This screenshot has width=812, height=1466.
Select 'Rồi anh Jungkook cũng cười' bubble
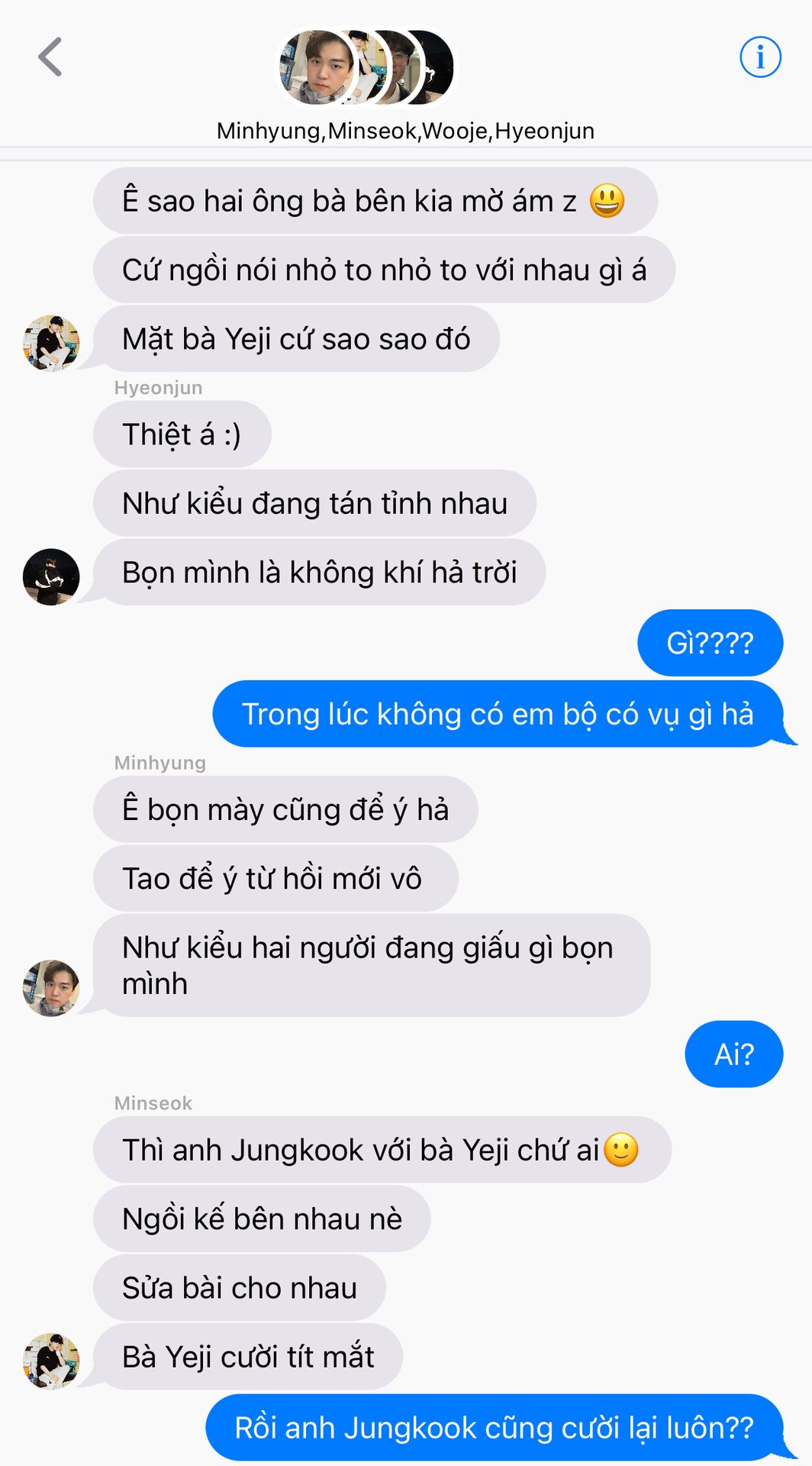coord(496,1428)
